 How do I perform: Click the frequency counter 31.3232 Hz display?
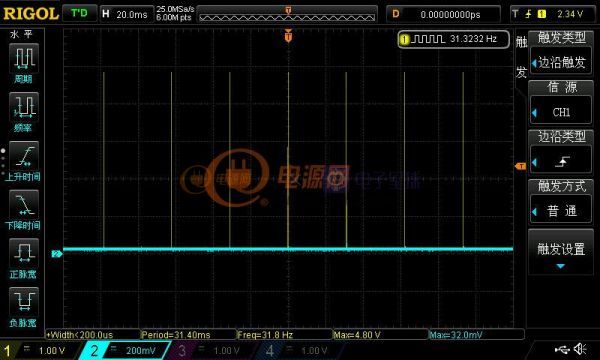coord(453,39)
